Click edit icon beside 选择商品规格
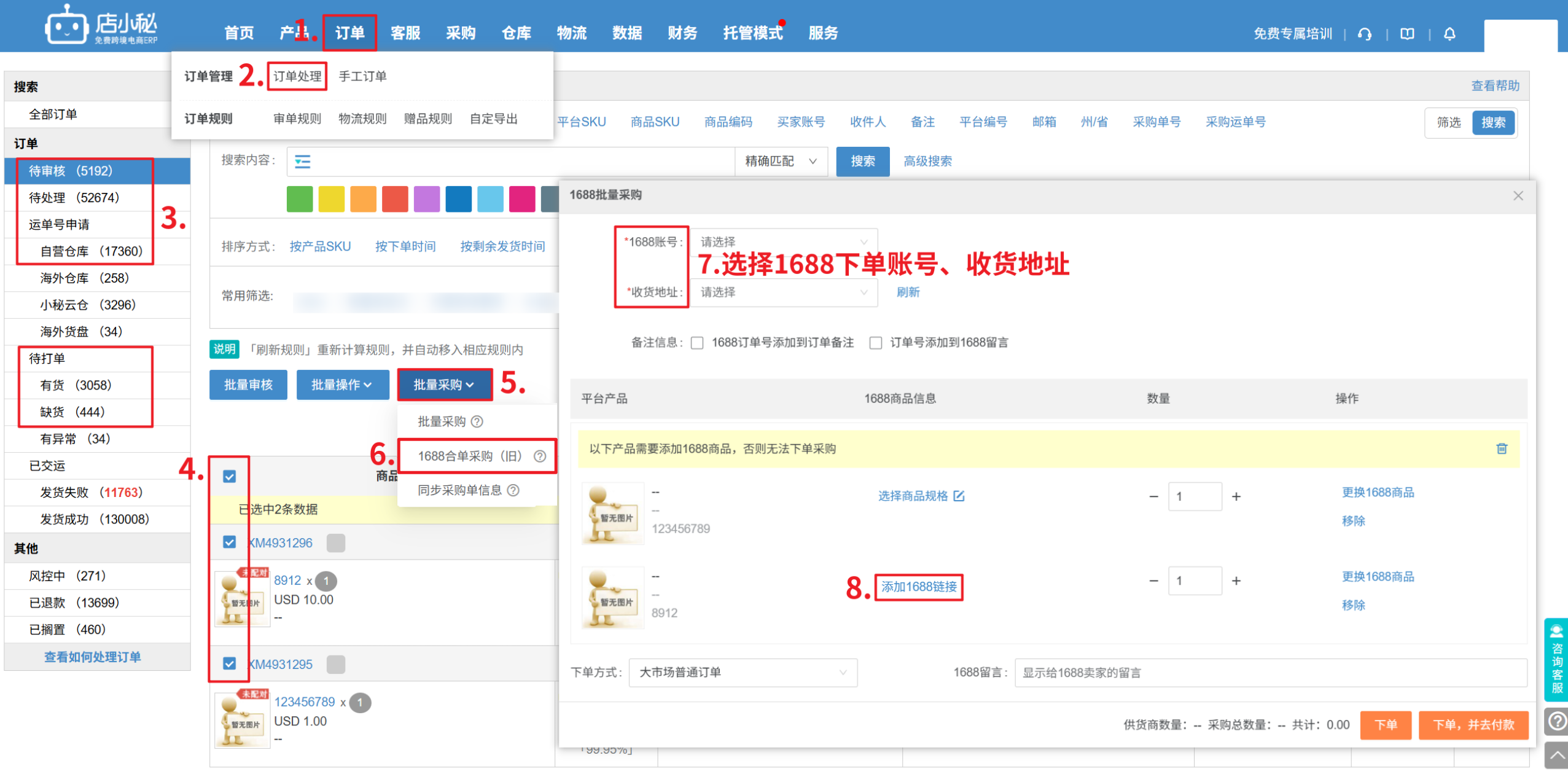1568x774 pixels. [959, 496]
